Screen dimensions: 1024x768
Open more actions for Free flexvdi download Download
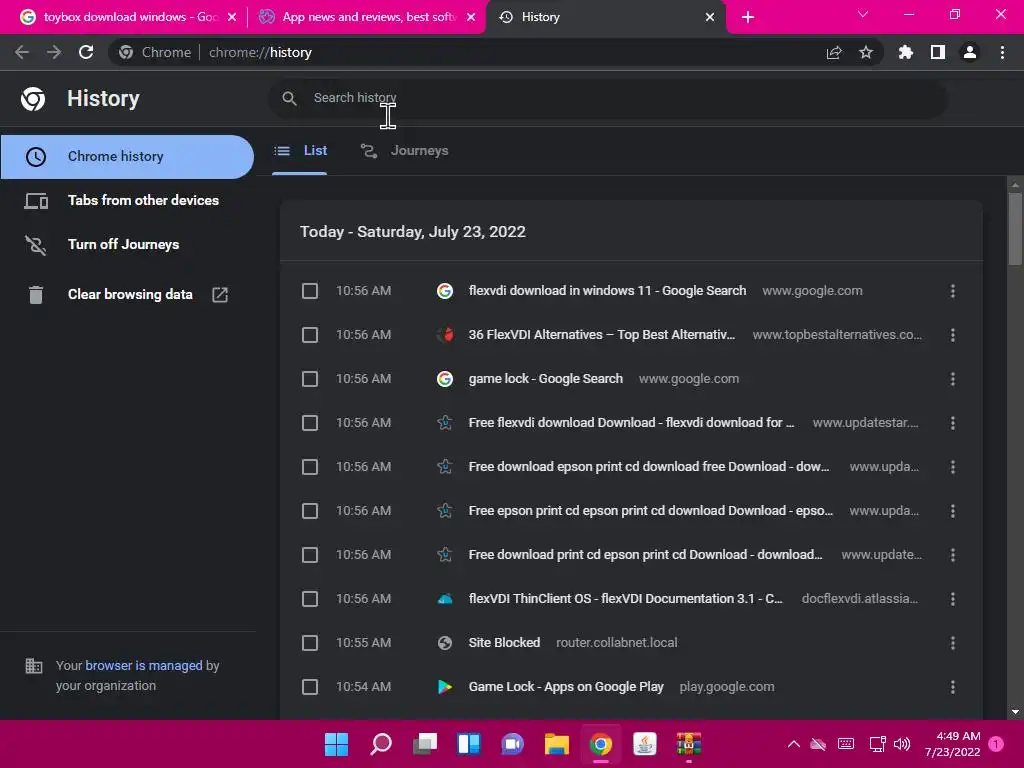[x=953, y=423]
